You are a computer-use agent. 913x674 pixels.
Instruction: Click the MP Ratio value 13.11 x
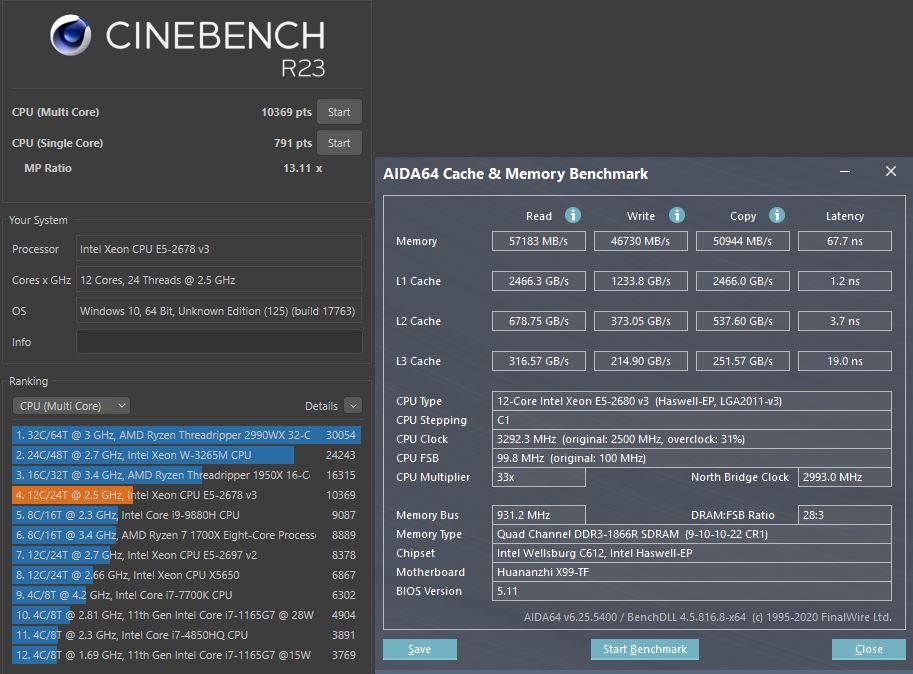[x=302, y=168]
